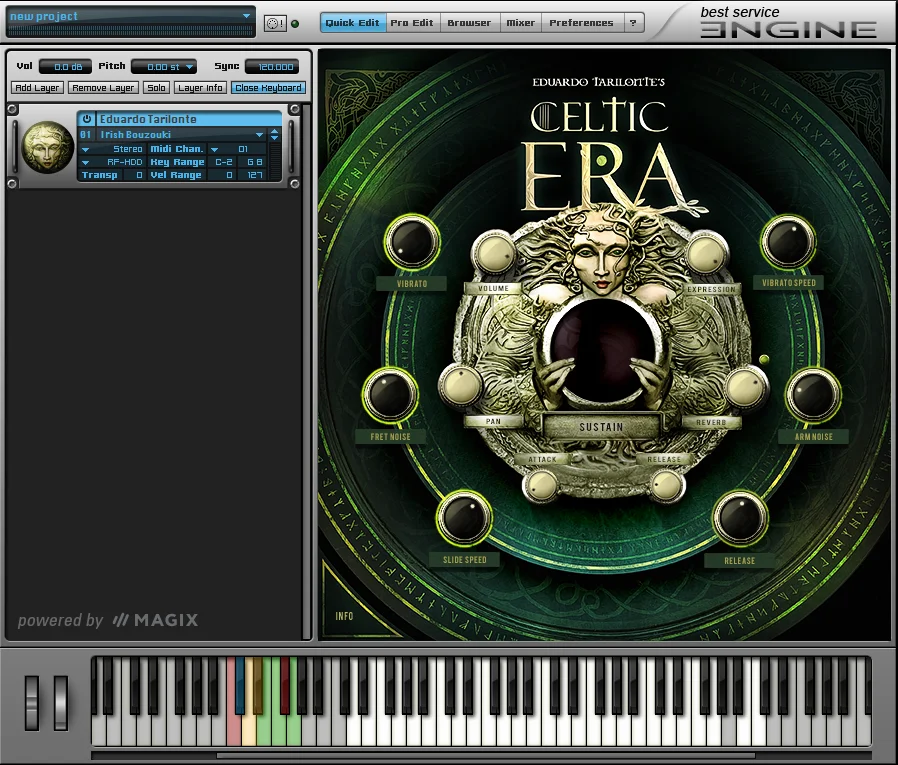
Task: Open the Preferences tab
Action: point(581,23)
